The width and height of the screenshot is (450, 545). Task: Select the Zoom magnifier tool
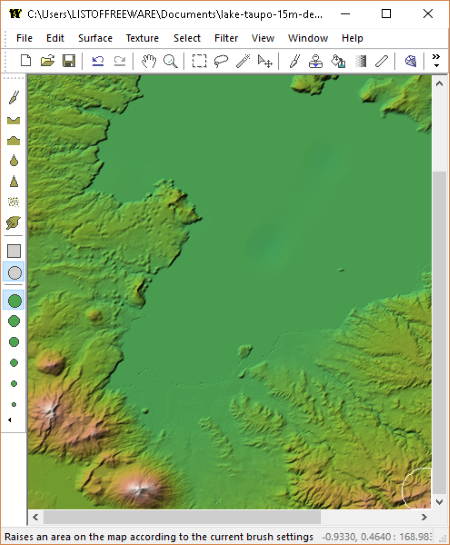(x=170, y=61)
